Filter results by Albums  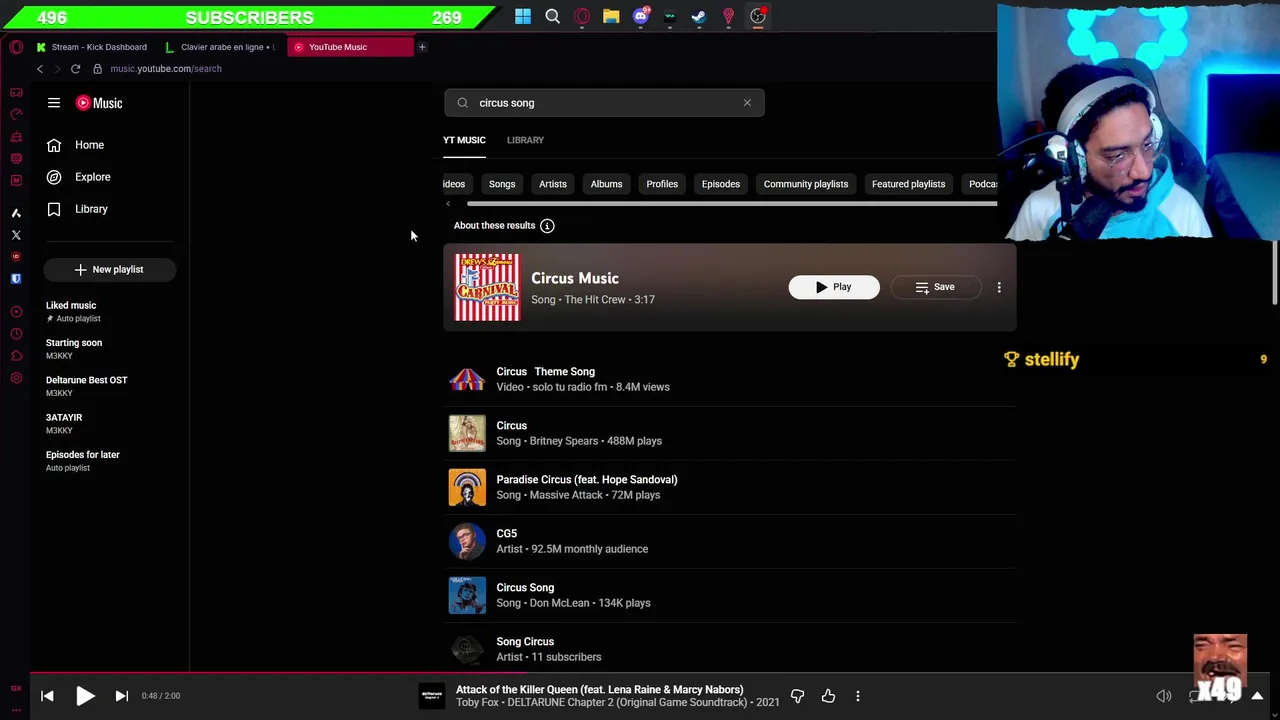(606, 184)
